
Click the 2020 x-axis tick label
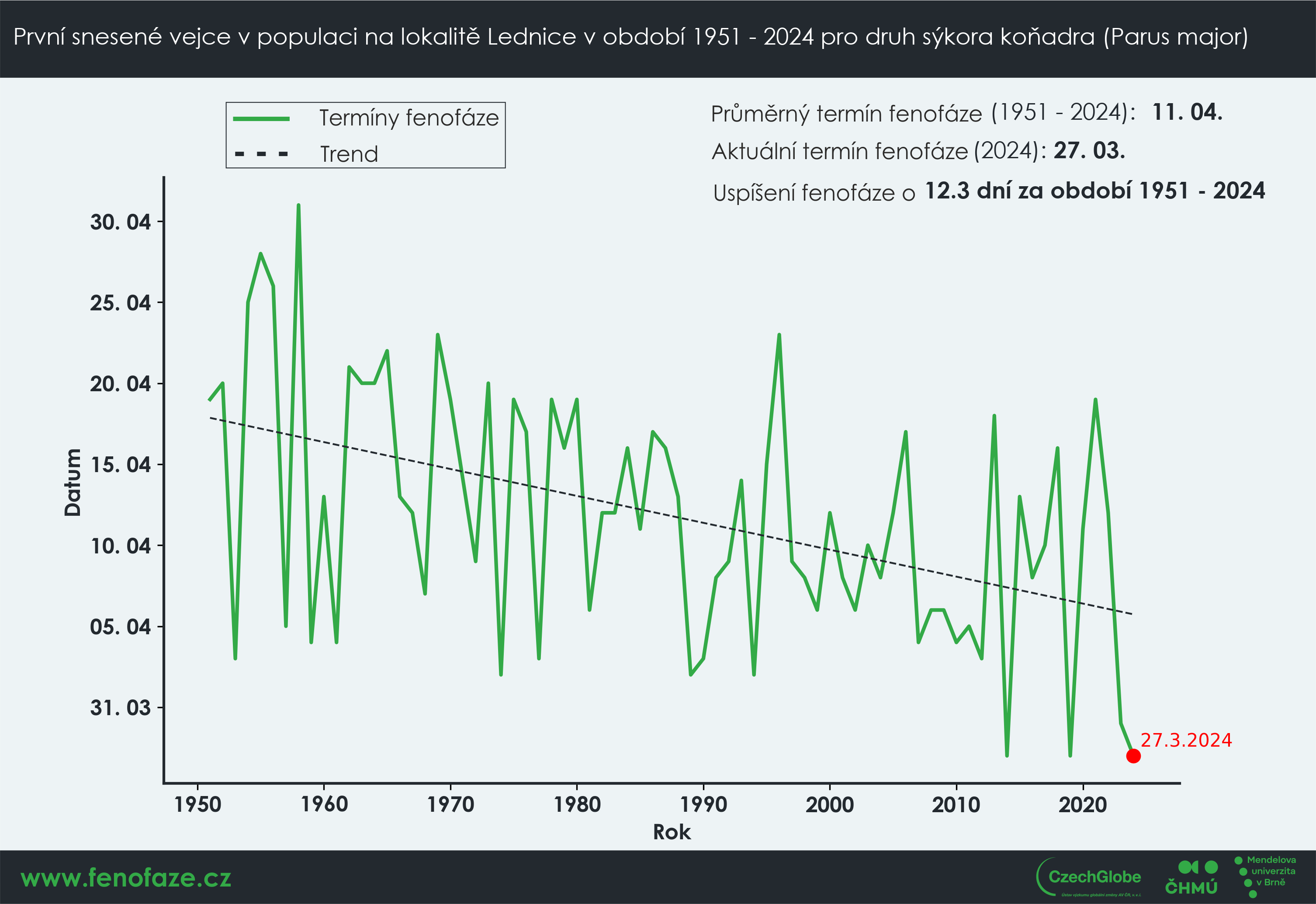1083,804
